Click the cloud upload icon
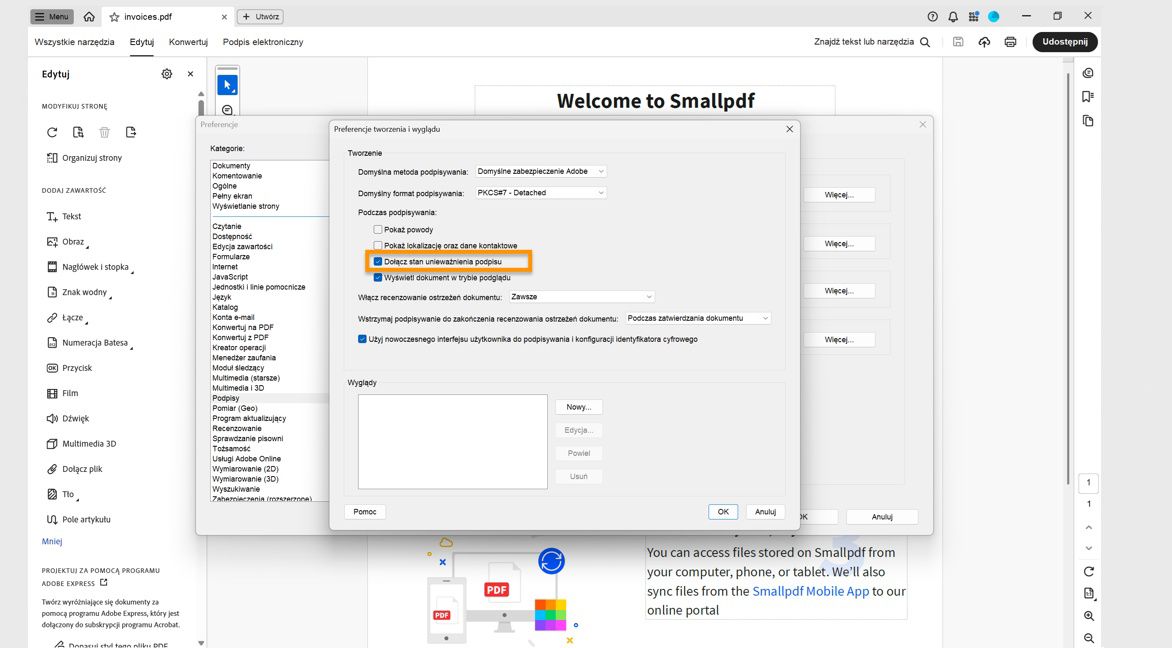This screenshot has height=648, width=1172. click(x=984, y=43)
